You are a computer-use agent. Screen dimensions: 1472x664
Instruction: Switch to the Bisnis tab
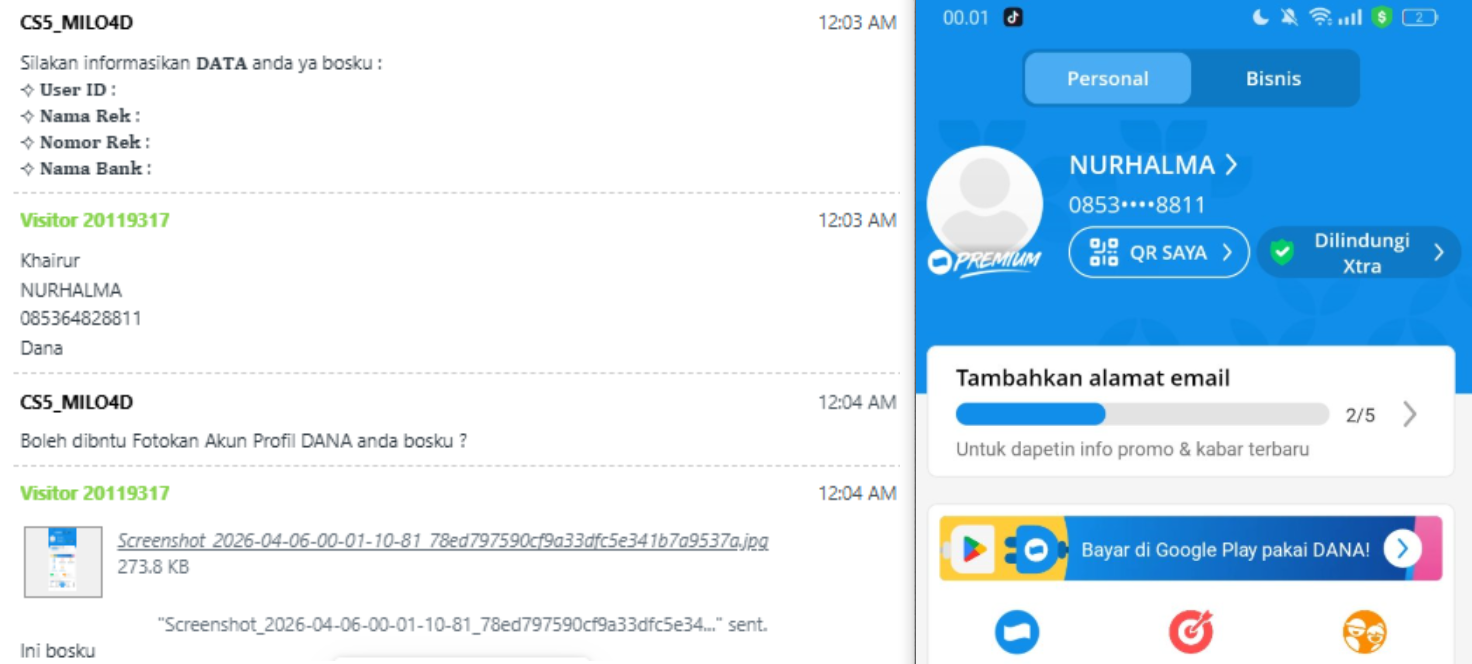pos(1273,78)
